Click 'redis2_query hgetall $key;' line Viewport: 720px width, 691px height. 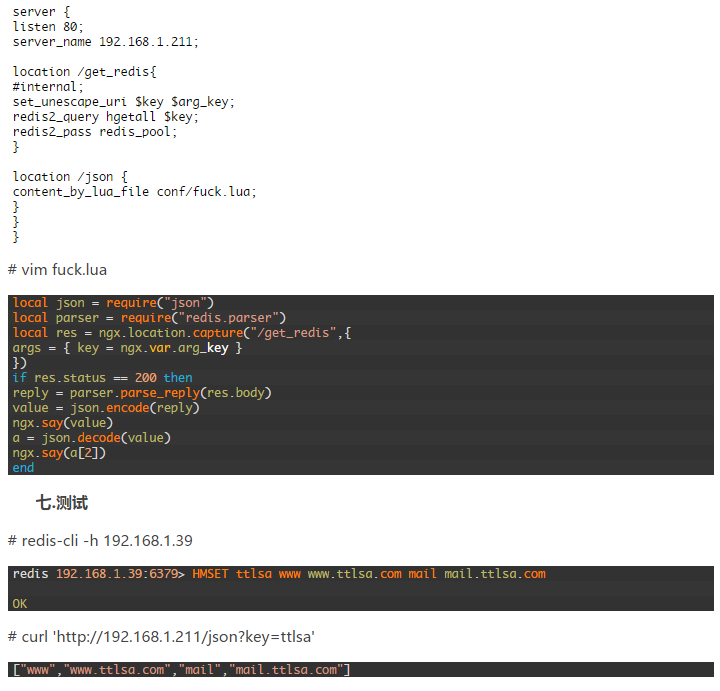coord(106,117)
